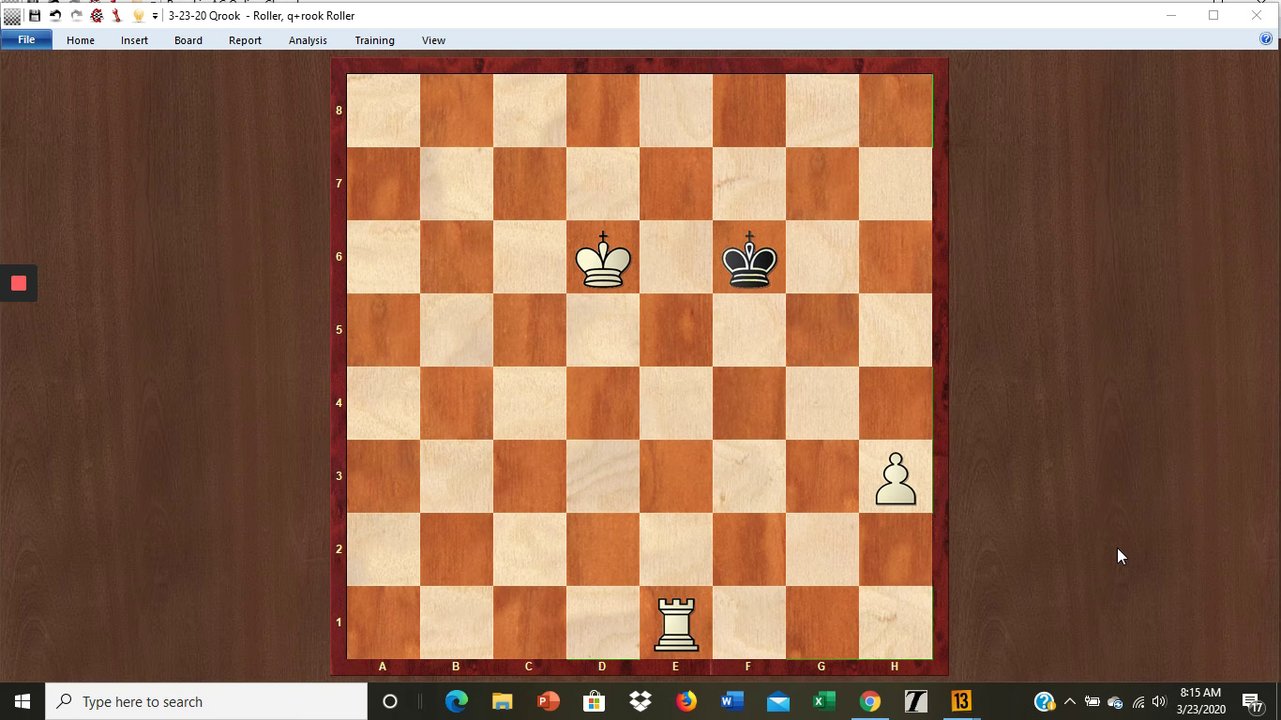The image size is (1281, 720).
Task: Click the chessboard application icon in title bar
Action: coord(12,16)
